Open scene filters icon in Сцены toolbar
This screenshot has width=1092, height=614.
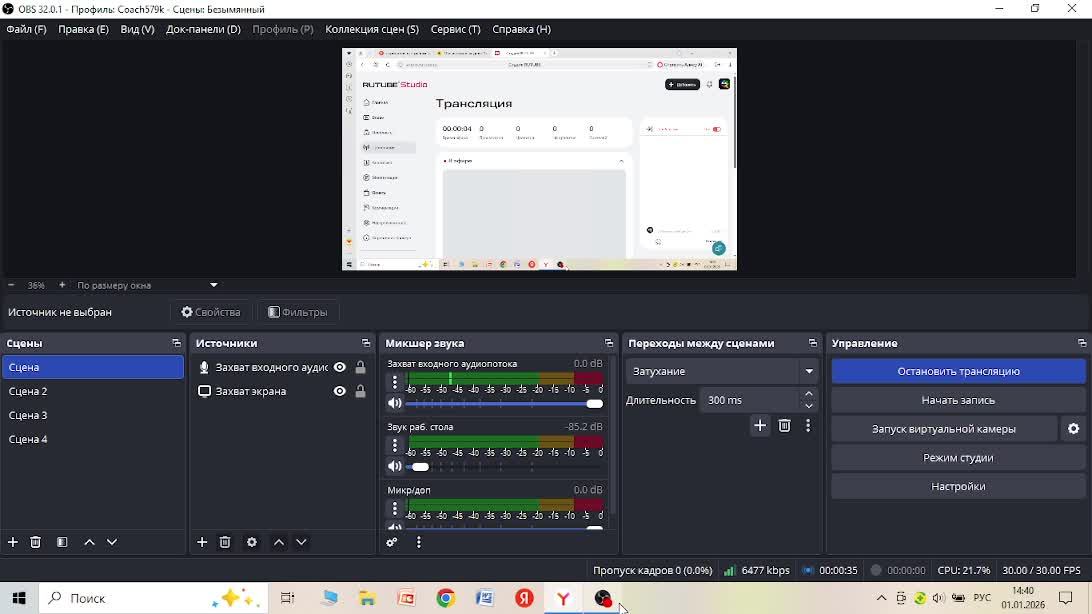(62, 542)
